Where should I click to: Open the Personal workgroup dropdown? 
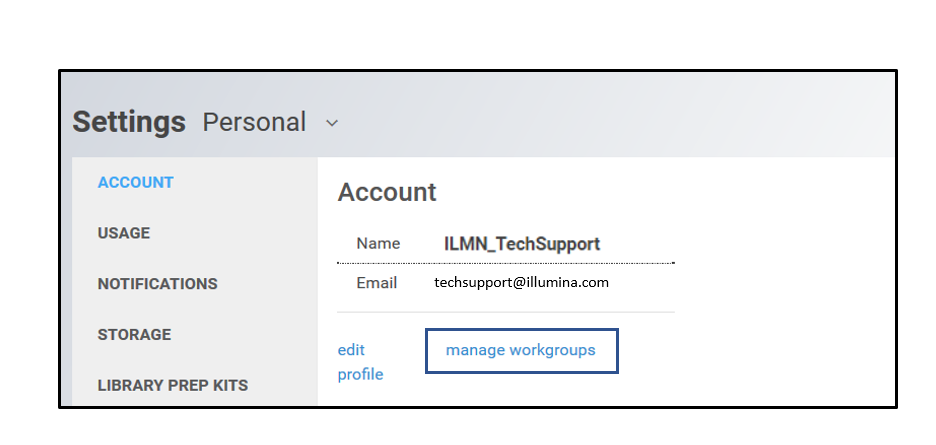[x=254, y=122]
